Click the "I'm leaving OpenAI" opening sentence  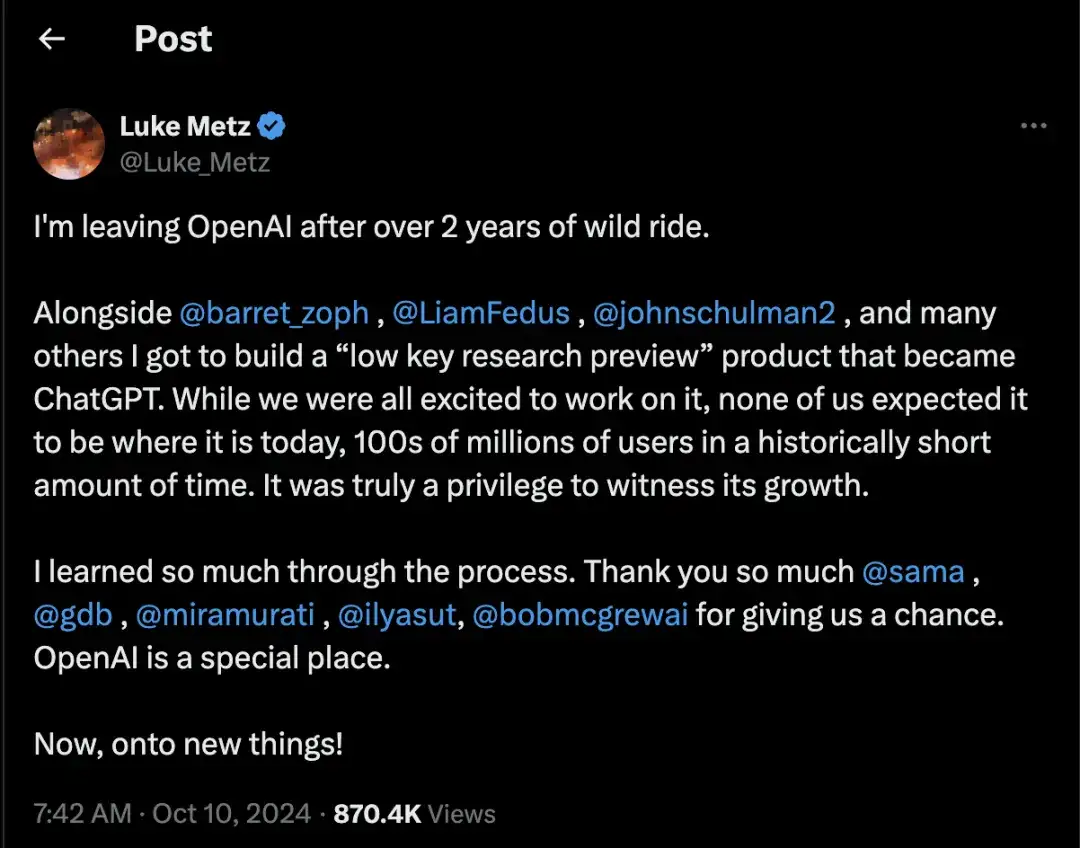pyautogui.click(x=371, y=227)
